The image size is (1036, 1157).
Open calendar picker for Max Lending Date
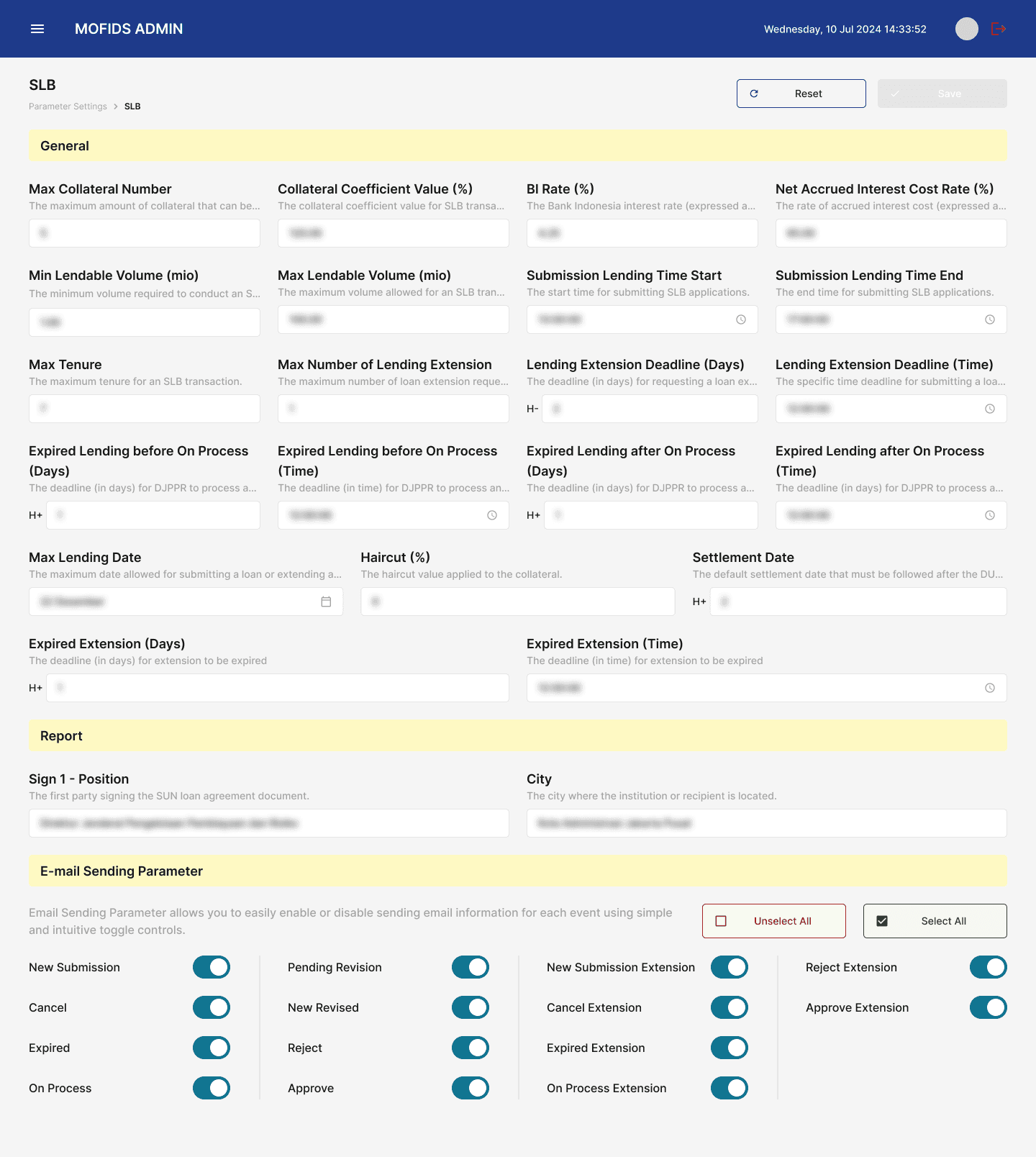pos(326,602)
